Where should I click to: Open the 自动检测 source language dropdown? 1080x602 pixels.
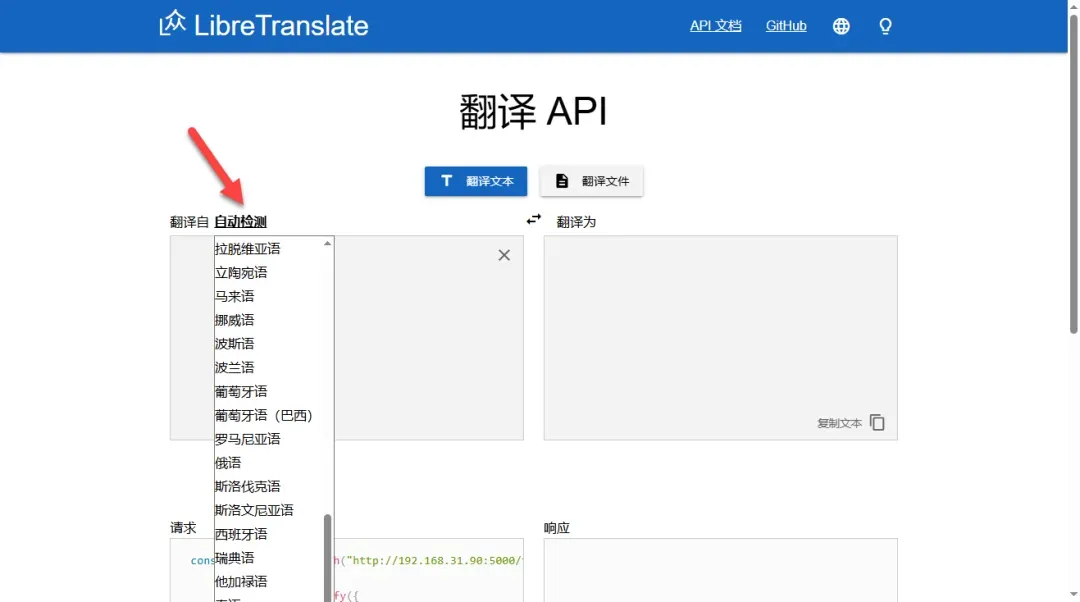click(240, 222)
